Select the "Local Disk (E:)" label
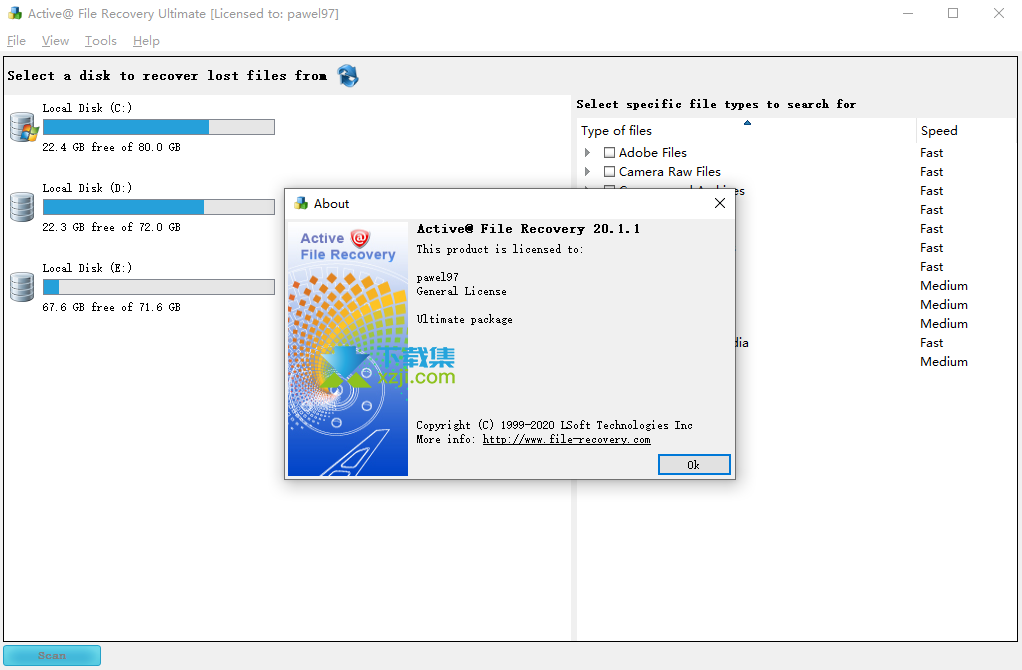The height and width of the screenshot is (670, 1022). (x=87, y=269)
